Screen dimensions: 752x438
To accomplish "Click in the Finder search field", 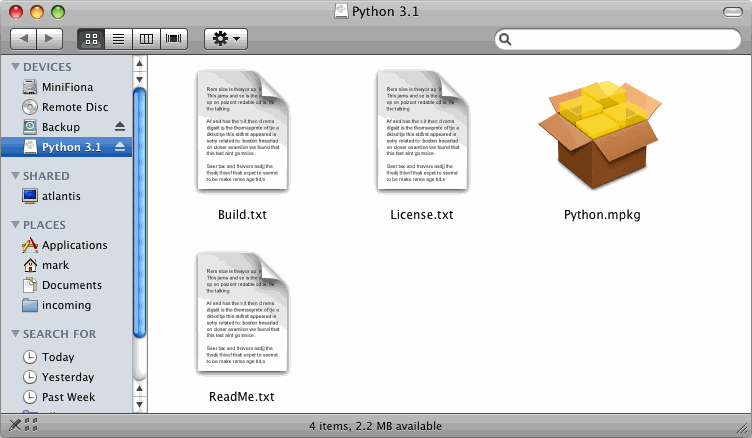I will tap(620, 39).
